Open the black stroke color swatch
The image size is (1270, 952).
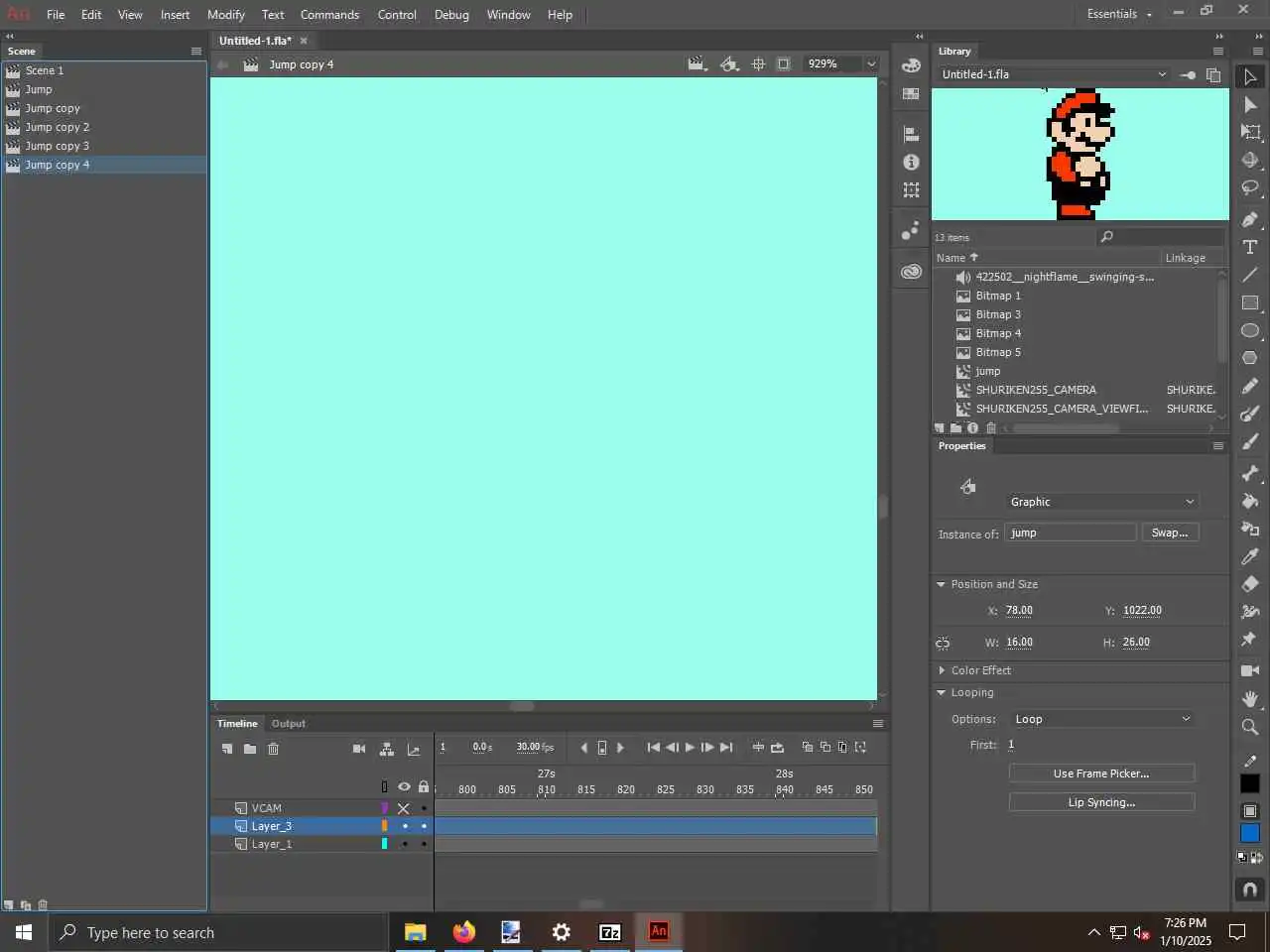pos(1250,783)
